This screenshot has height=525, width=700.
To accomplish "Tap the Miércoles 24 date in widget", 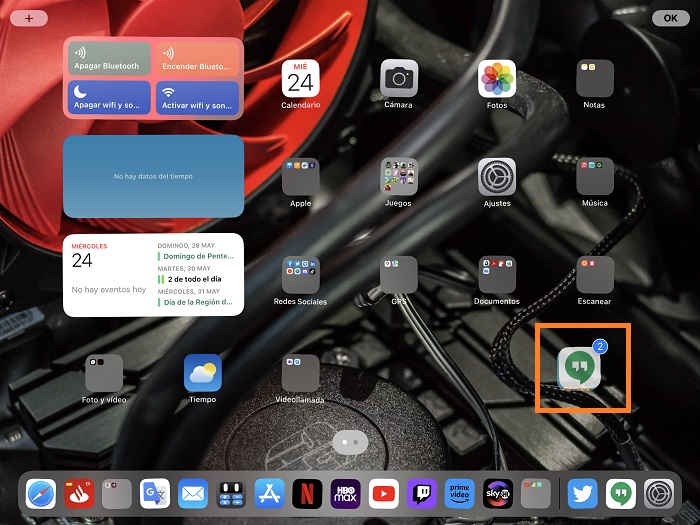I will click(x=89, y=256).
